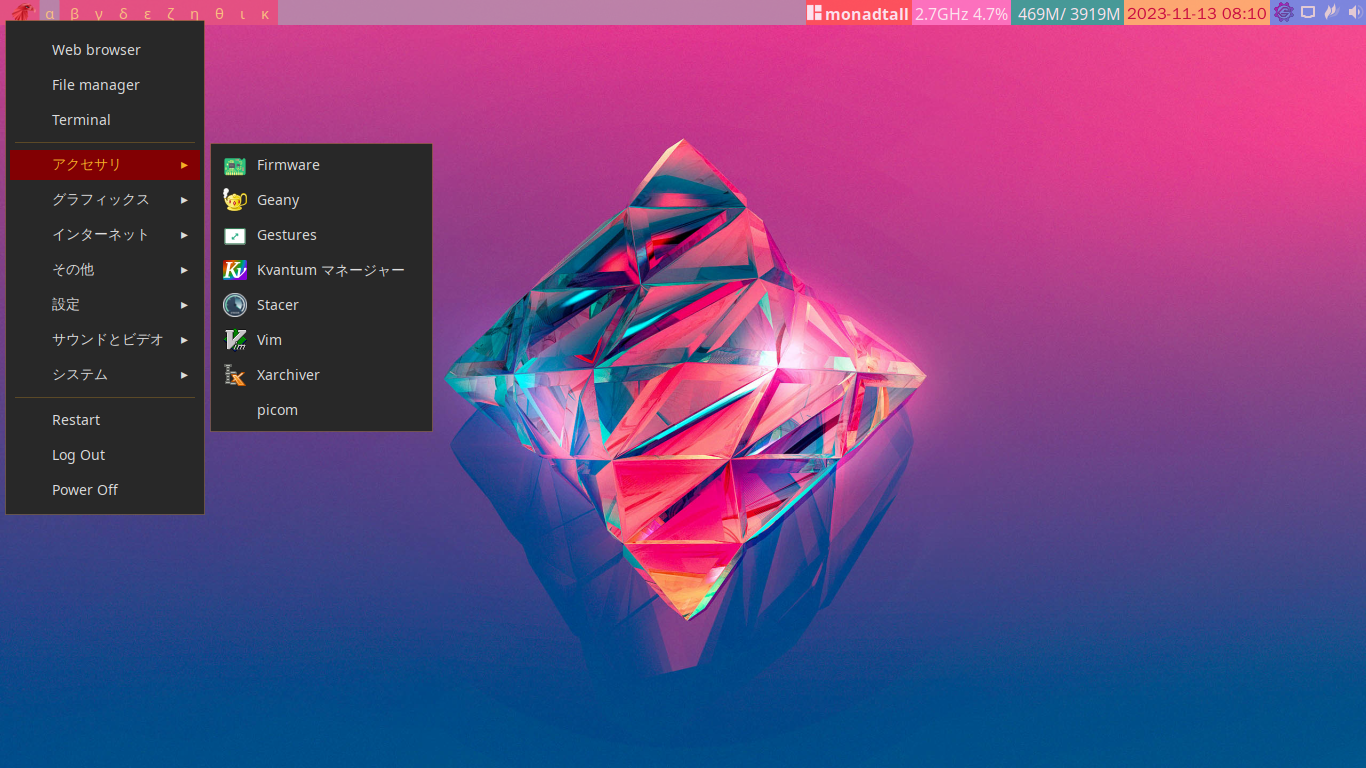Viewport: 1366px width, 768px height.
Task: Switch to workspace θ
Action: pyautogui.click(x=219, y=13)
